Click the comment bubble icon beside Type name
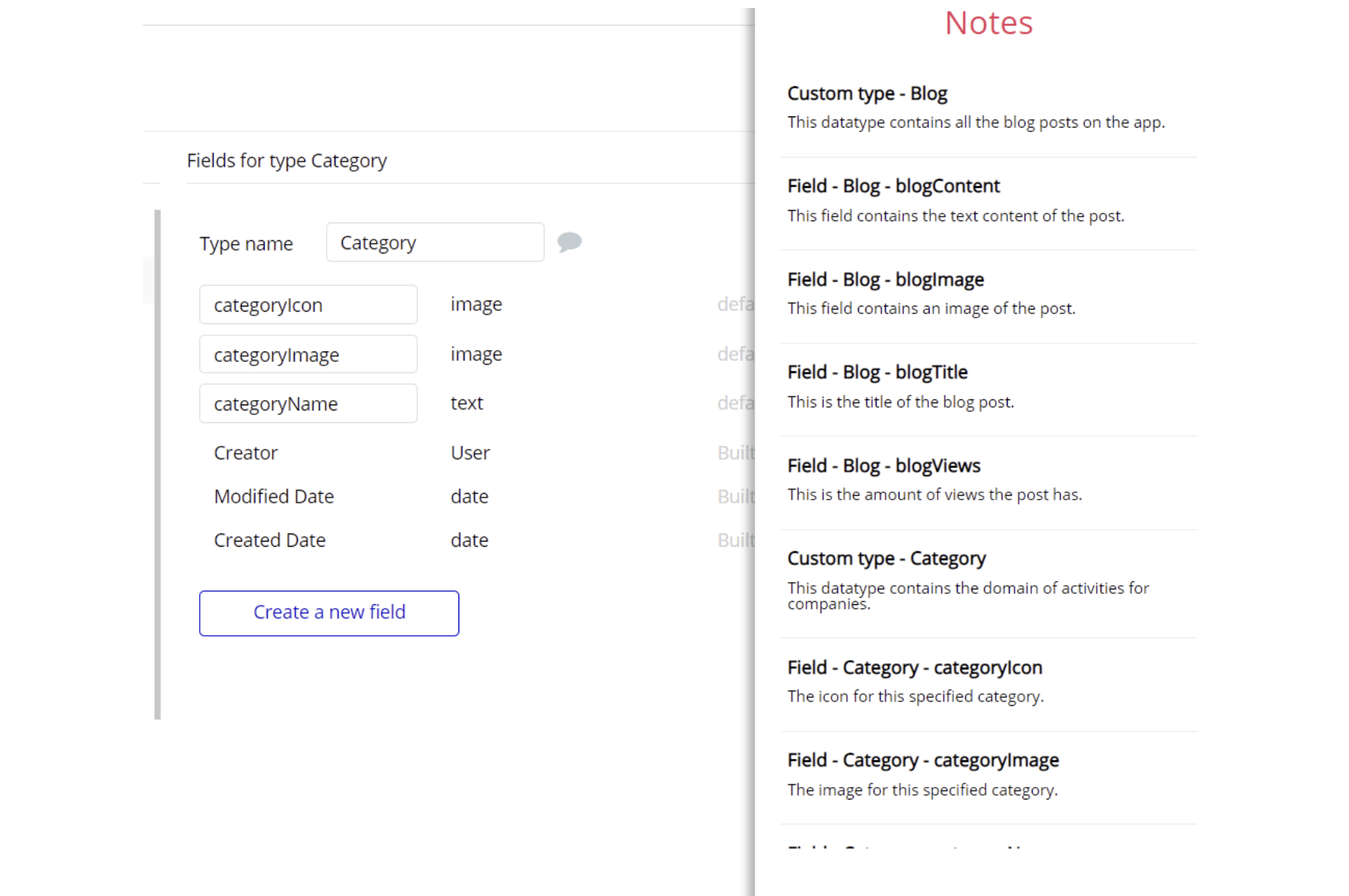Screen dimensions: 1349x896 [568, 242]
